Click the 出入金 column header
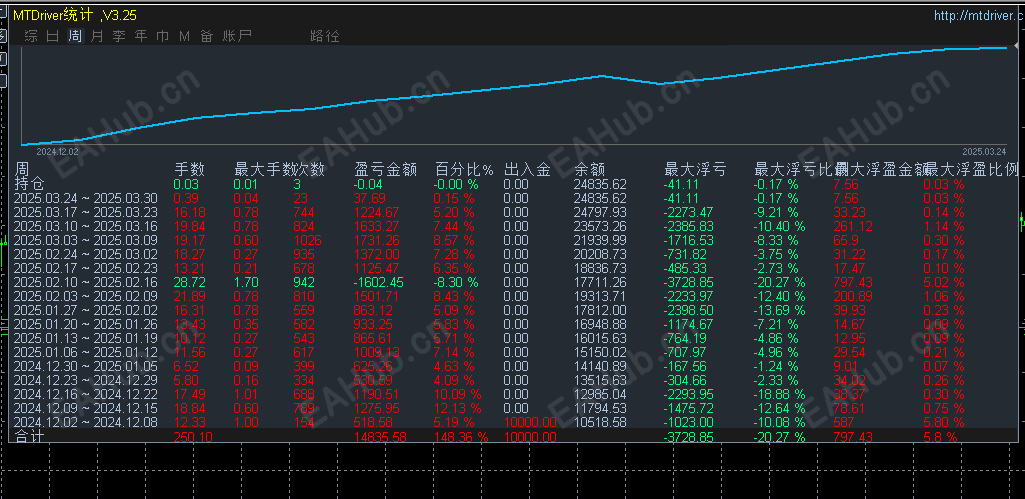This screenshot has height=499, width=1025. 527,169
